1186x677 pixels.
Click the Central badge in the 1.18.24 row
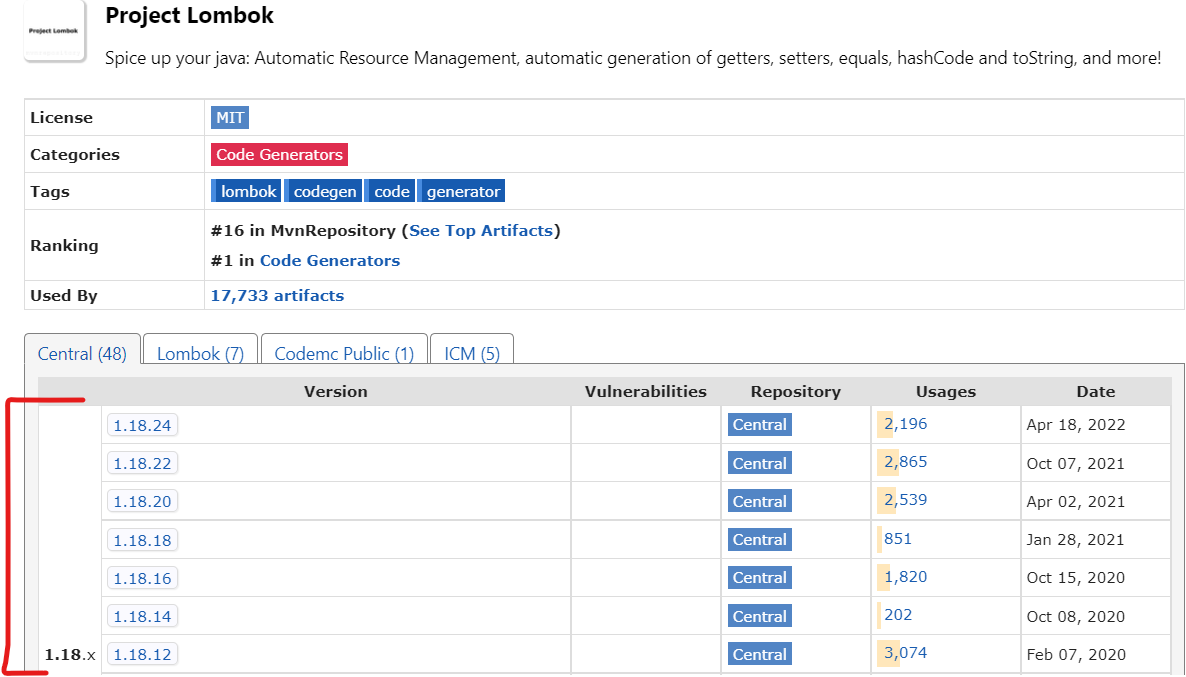pos(759,424)
